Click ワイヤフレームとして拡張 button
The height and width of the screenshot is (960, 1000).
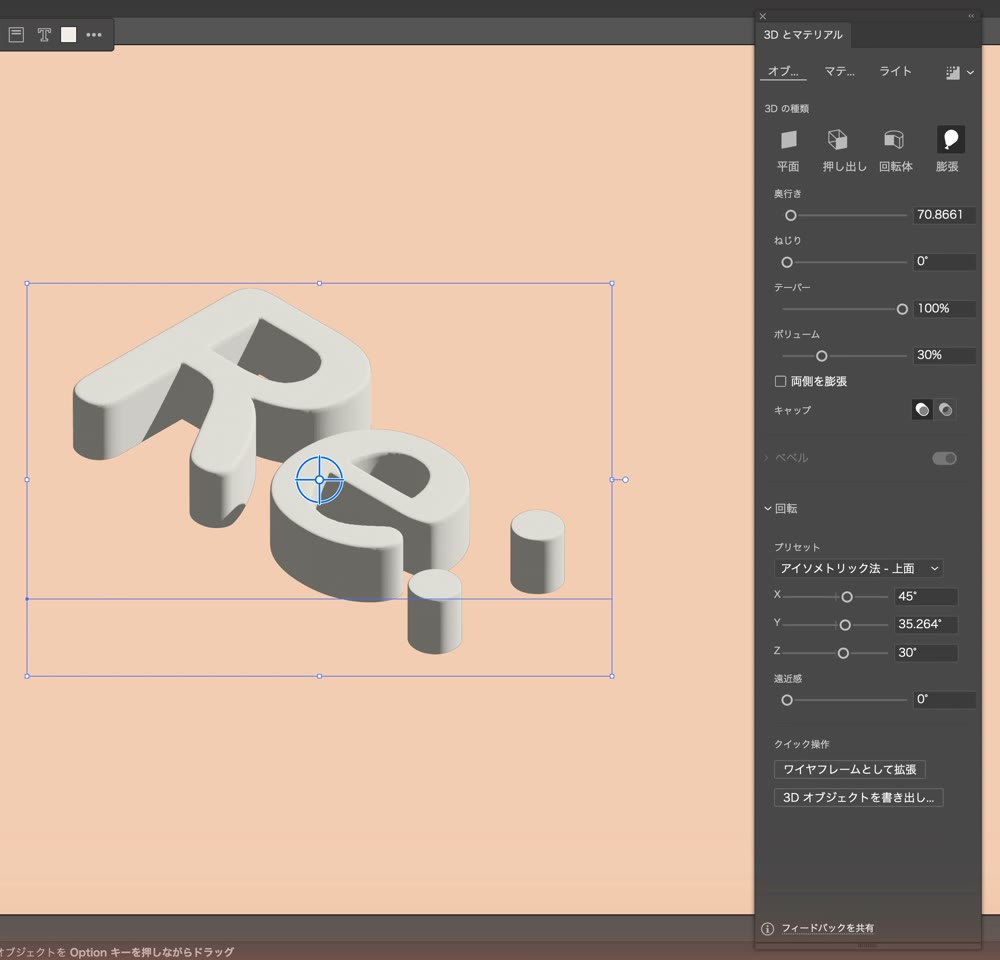[849, 769]
